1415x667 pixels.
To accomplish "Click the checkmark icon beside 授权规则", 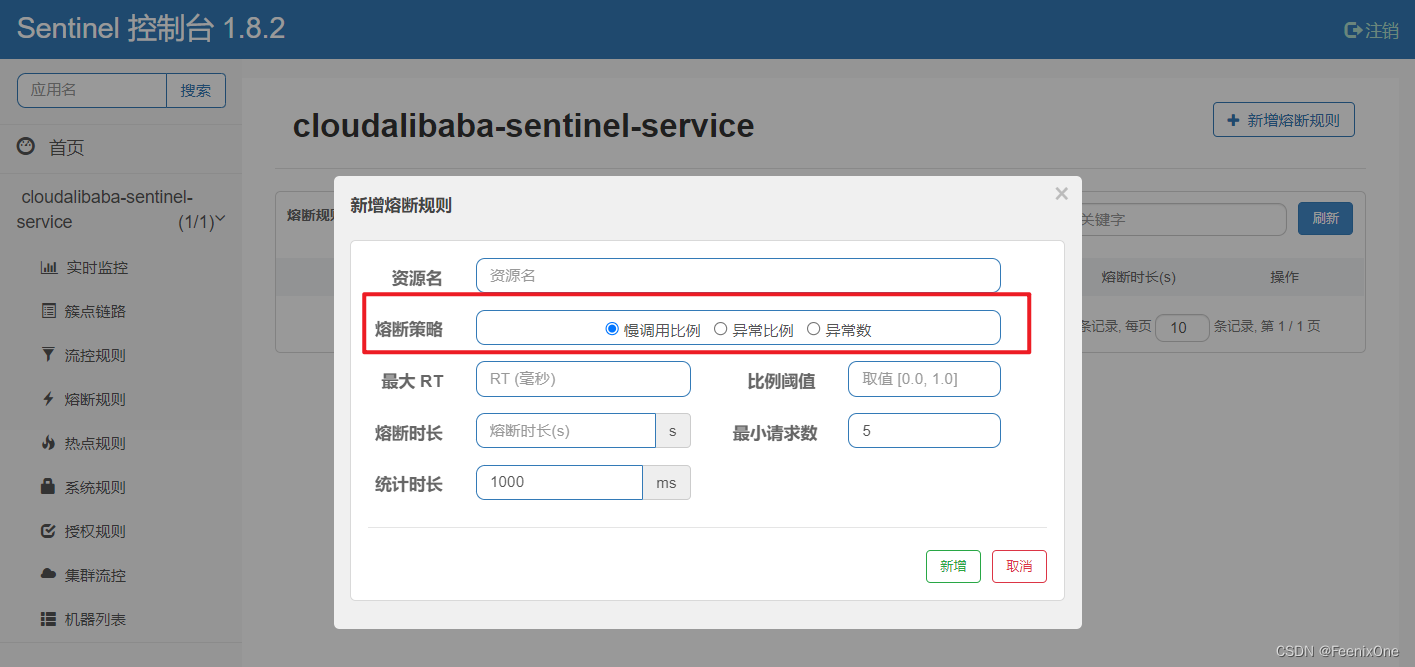I will coord(48,531).
